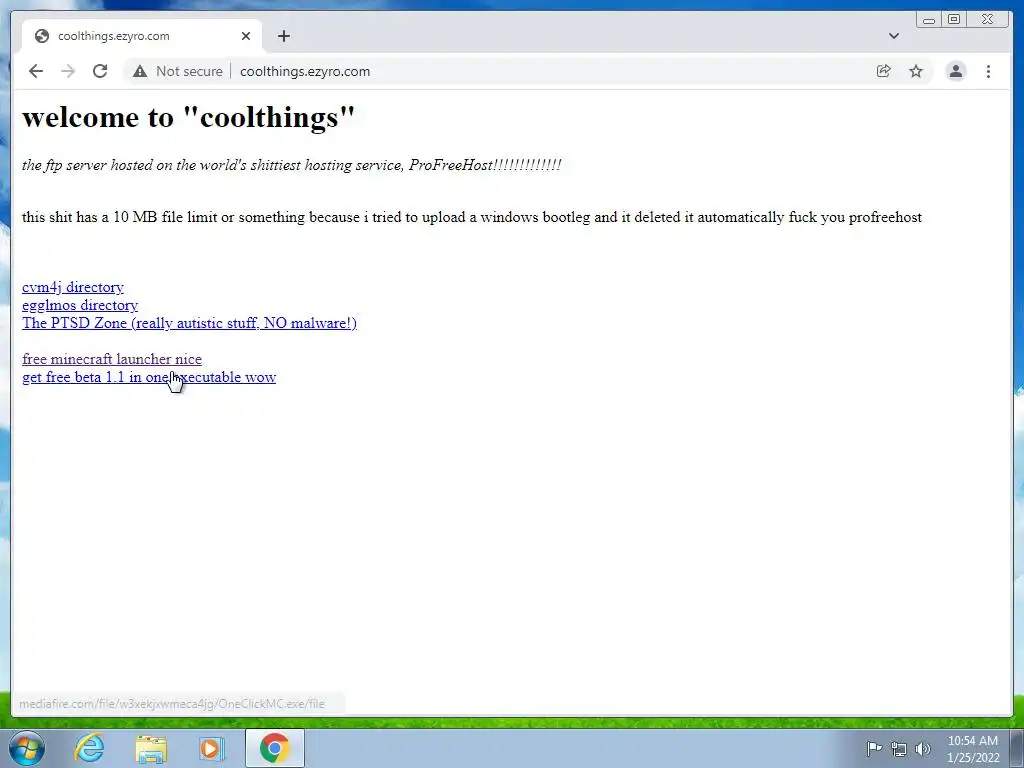
Task: Click the 10 MB file limit paragraph
Action: [x=472, y=217]
